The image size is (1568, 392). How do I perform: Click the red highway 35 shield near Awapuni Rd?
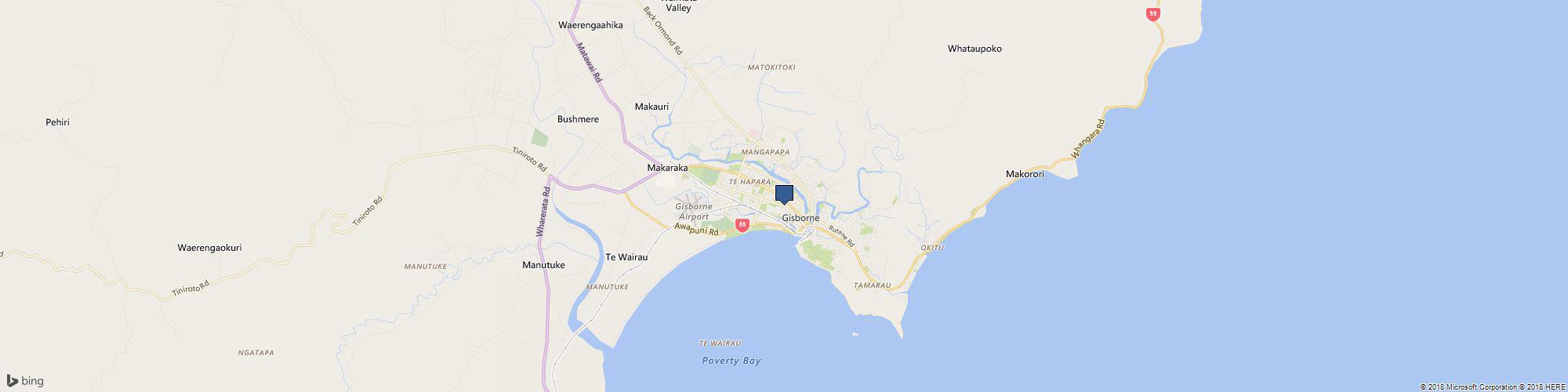(x=742, y=226)
